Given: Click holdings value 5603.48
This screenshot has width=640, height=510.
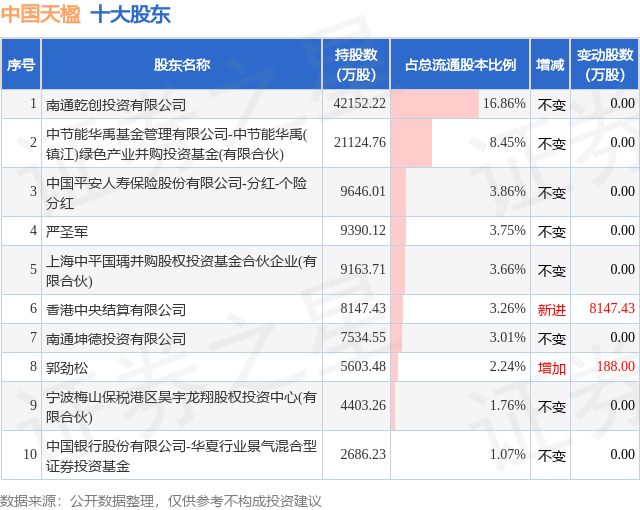Looking at the screenshot, I should tap(363, 366).
